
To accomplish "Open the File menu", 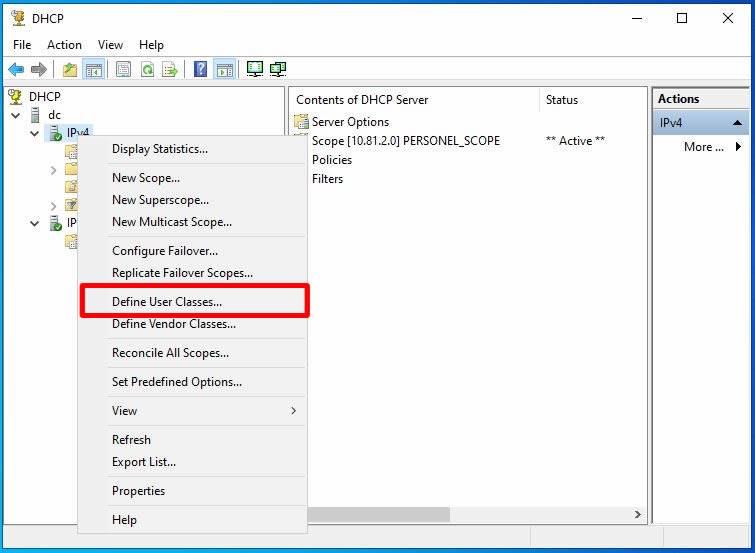I will (22, 45).
